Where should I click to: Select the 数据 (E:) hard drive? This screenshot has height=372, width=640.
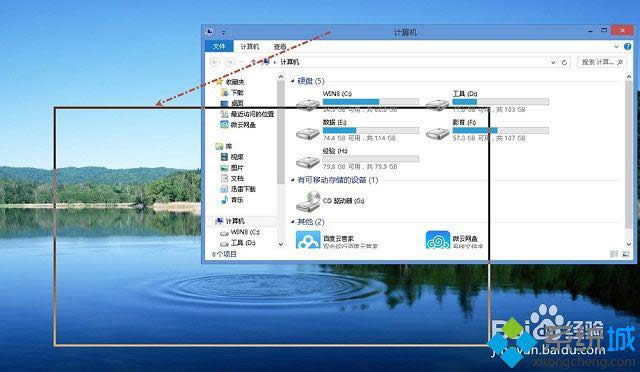[x=358, y=130]
